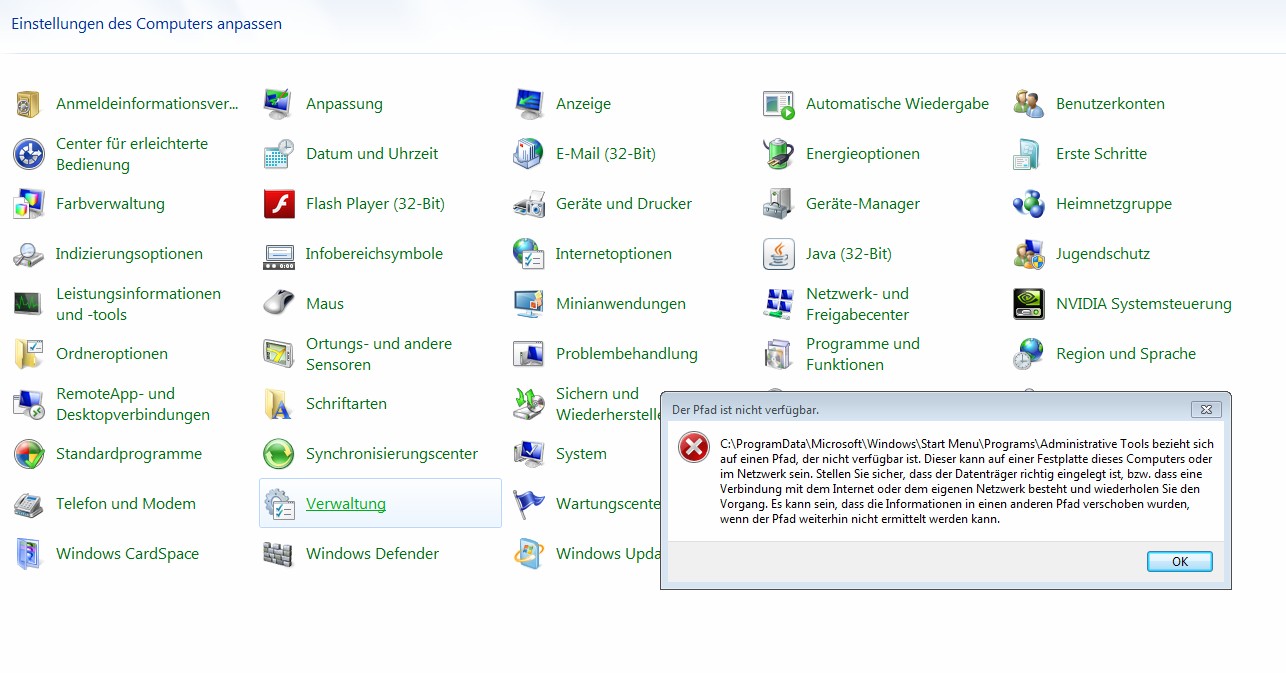The image size is (1286, 673).
Task: Open the Programme und Funktionen icon
Action: [778, 353]
